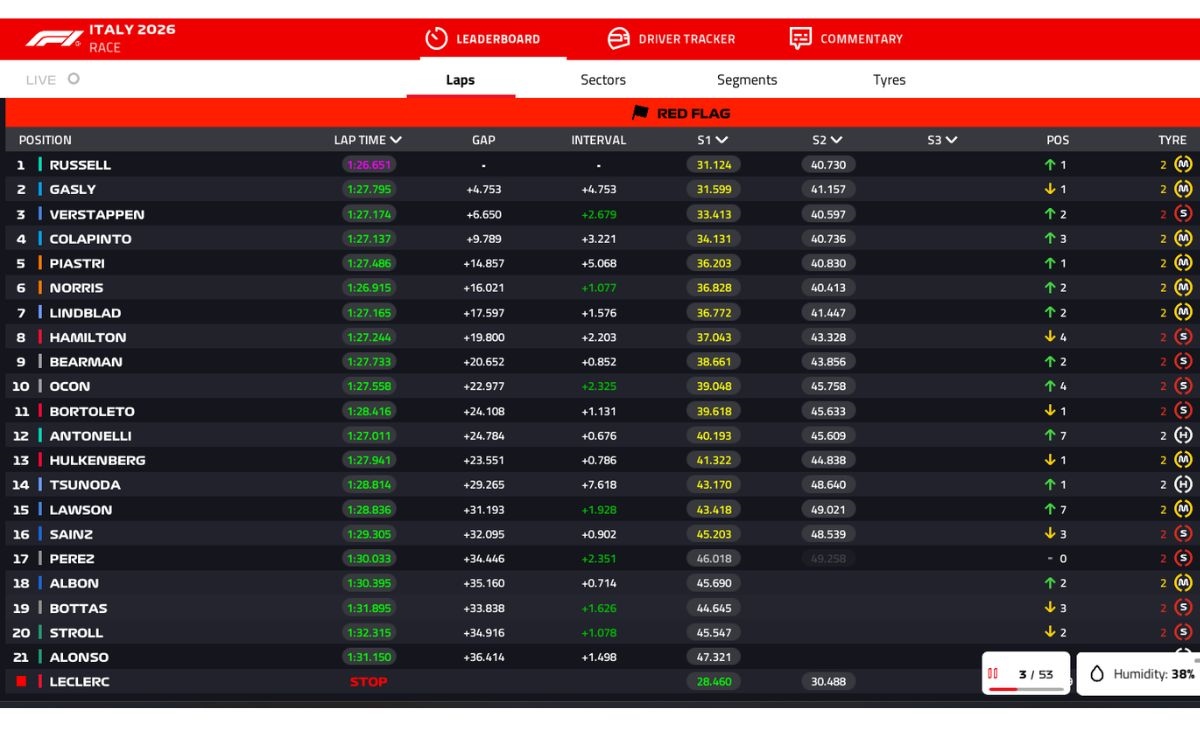
Task: Click Lawson's medium tyre icon
Action: pos(1183,509)
